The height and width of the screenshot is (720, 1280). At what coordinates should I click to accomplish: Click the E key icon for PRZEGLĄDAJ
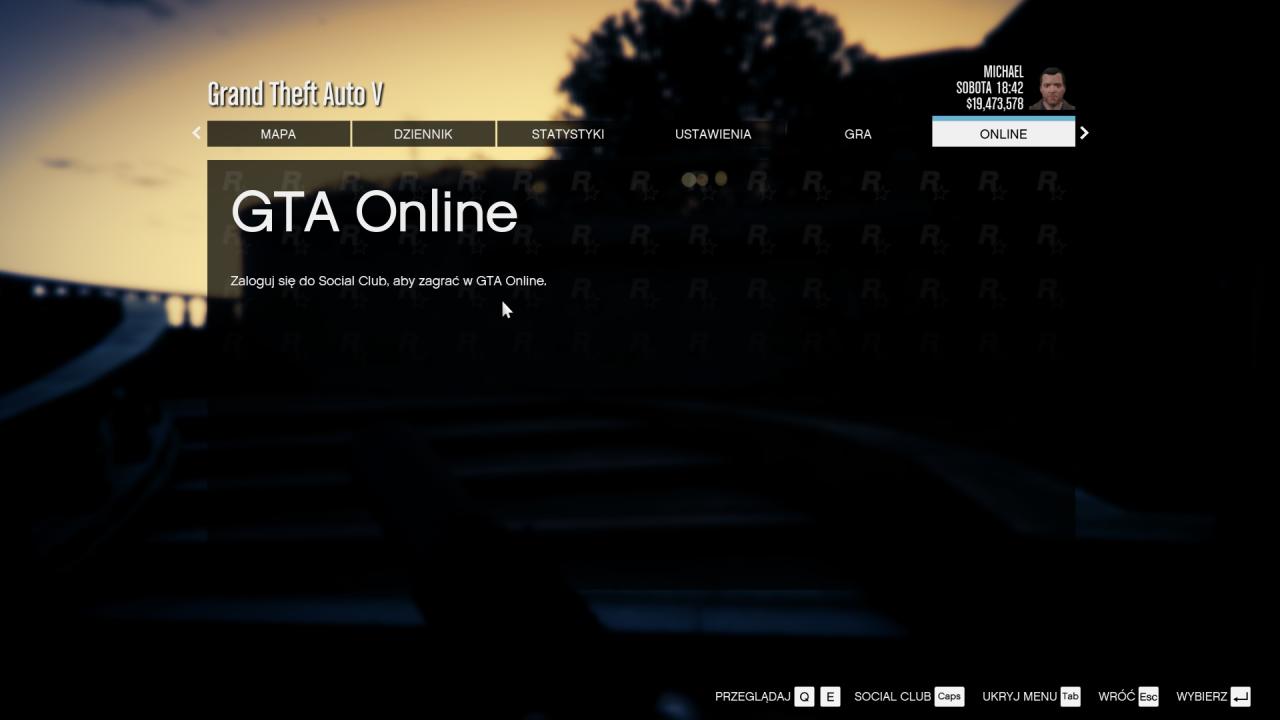coord(830,697)
